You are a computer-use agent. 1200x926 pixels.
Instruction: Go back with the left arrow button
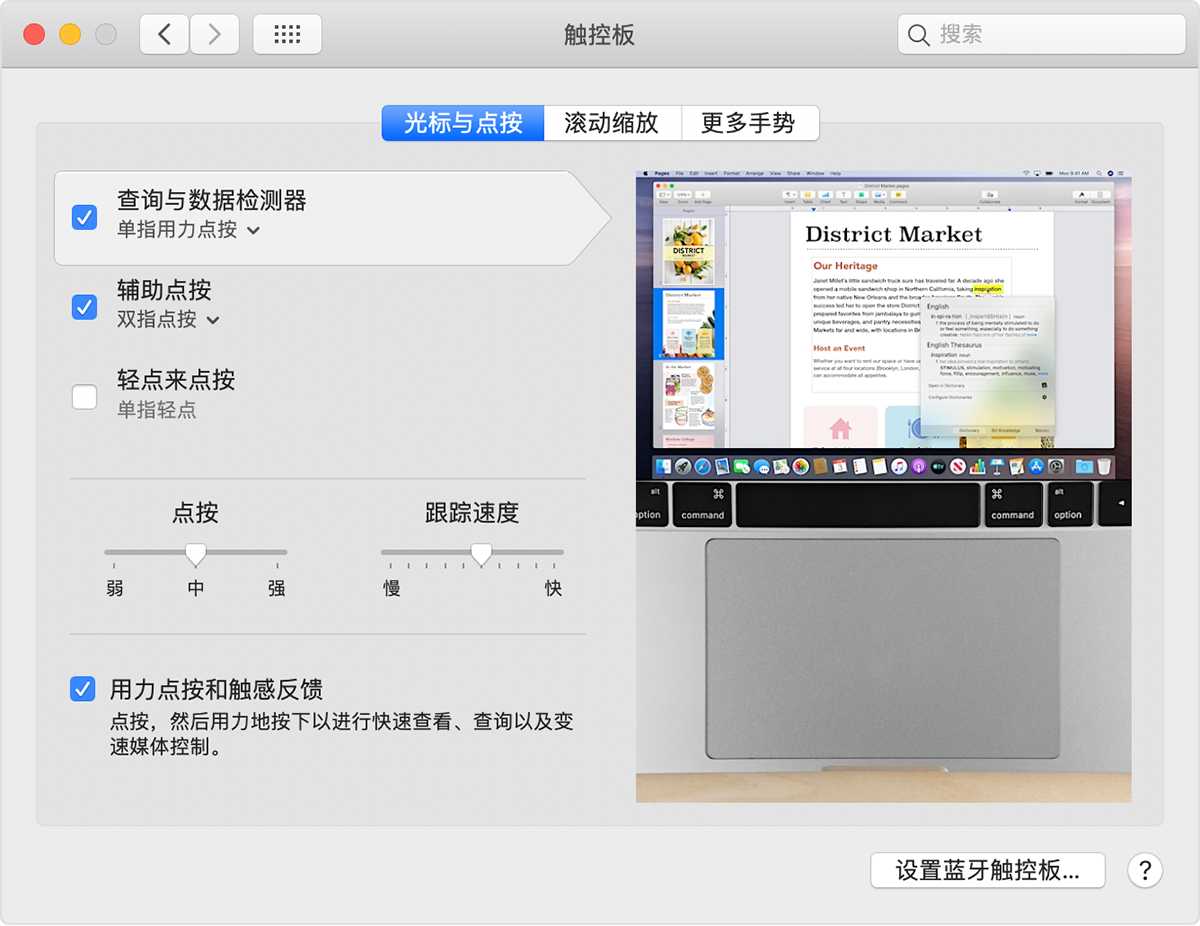[x=165, y=35]
